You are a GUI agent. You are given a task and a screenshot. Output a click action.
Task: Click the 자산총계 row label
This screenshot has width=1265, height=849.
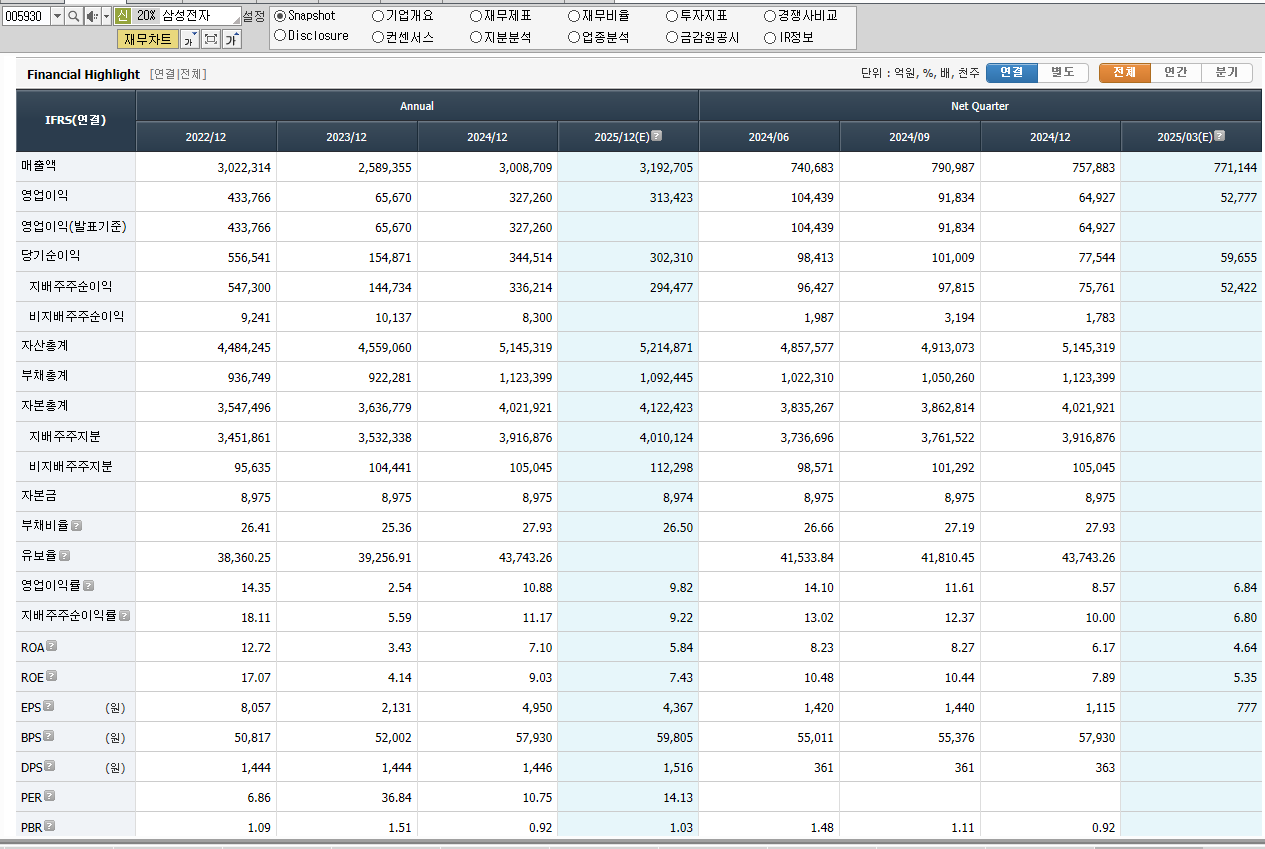pyautogui.click(x=44, y=346)
